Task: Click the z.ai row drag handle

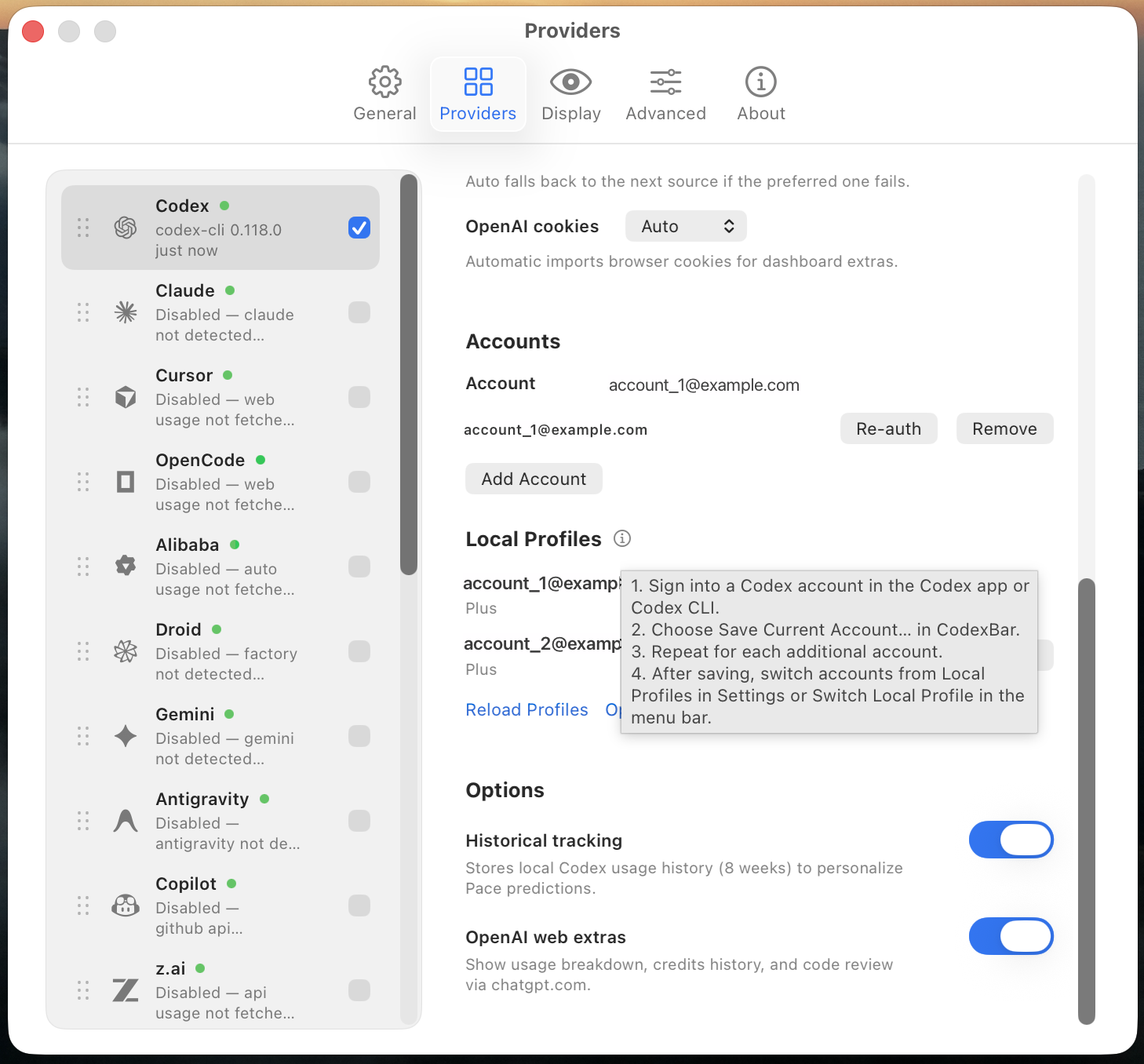Action: [x=83, y=990]
